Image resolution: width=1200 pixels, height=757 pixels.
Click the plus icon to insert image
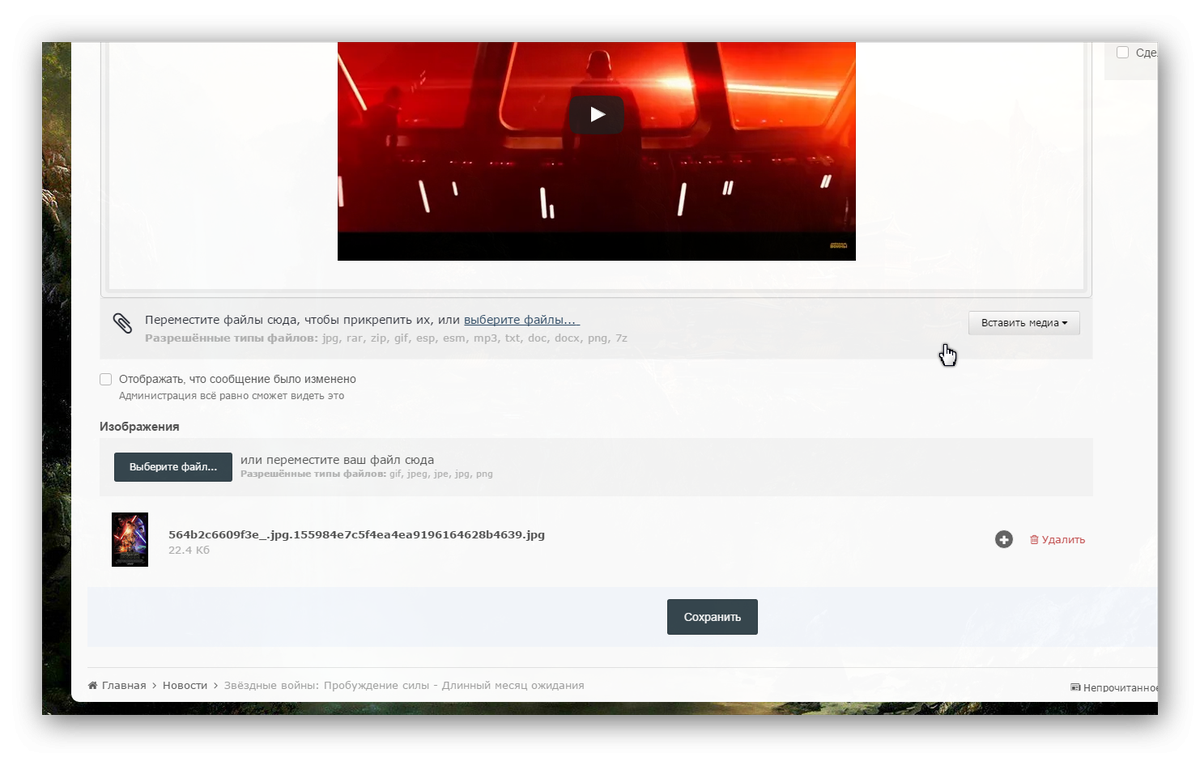[1004, 540]
